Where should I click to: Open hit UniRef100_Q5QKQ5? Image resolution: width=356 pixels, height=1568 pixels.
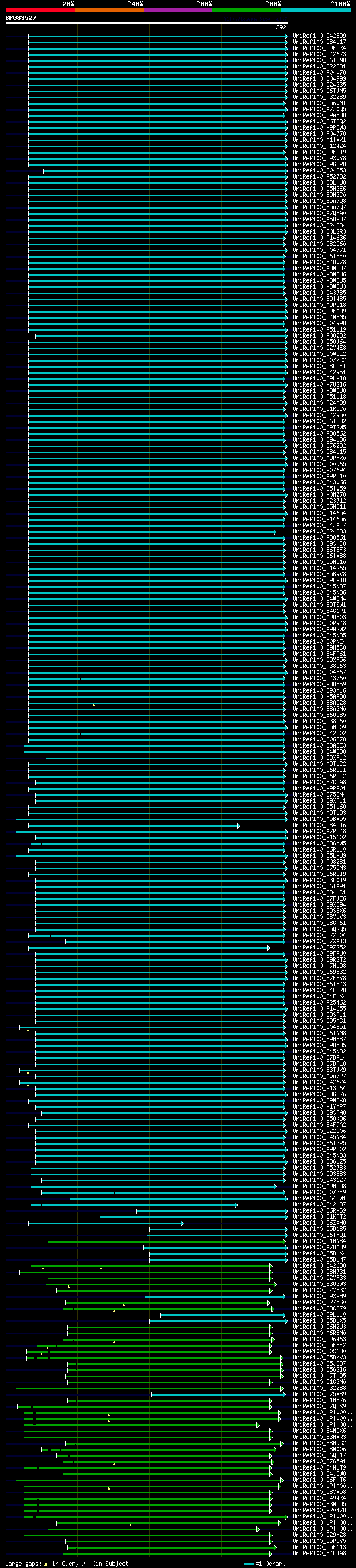(x=319, y=929)
